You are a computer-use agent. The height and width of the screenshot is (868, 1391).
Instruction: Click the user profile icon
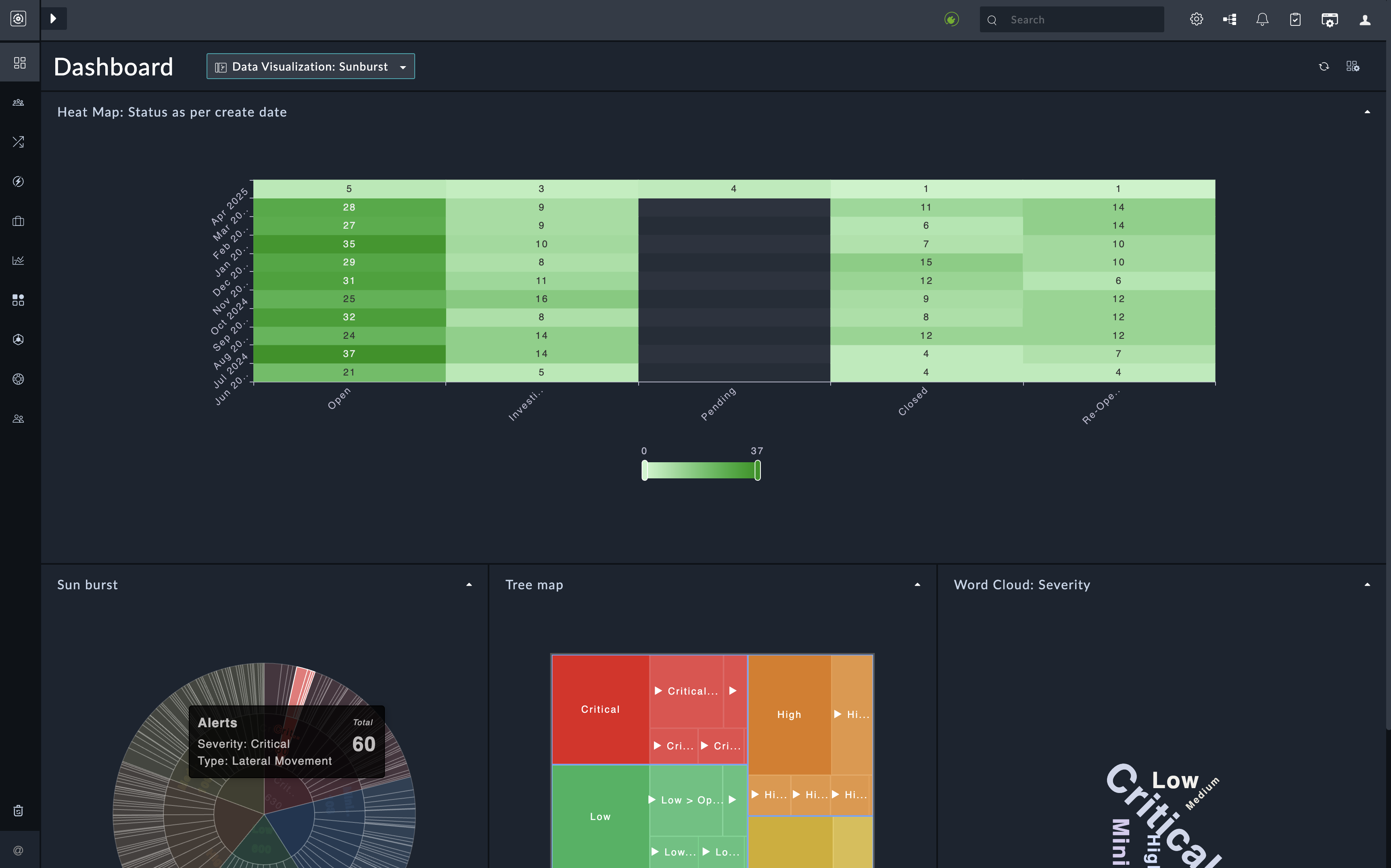[1365, 19]
